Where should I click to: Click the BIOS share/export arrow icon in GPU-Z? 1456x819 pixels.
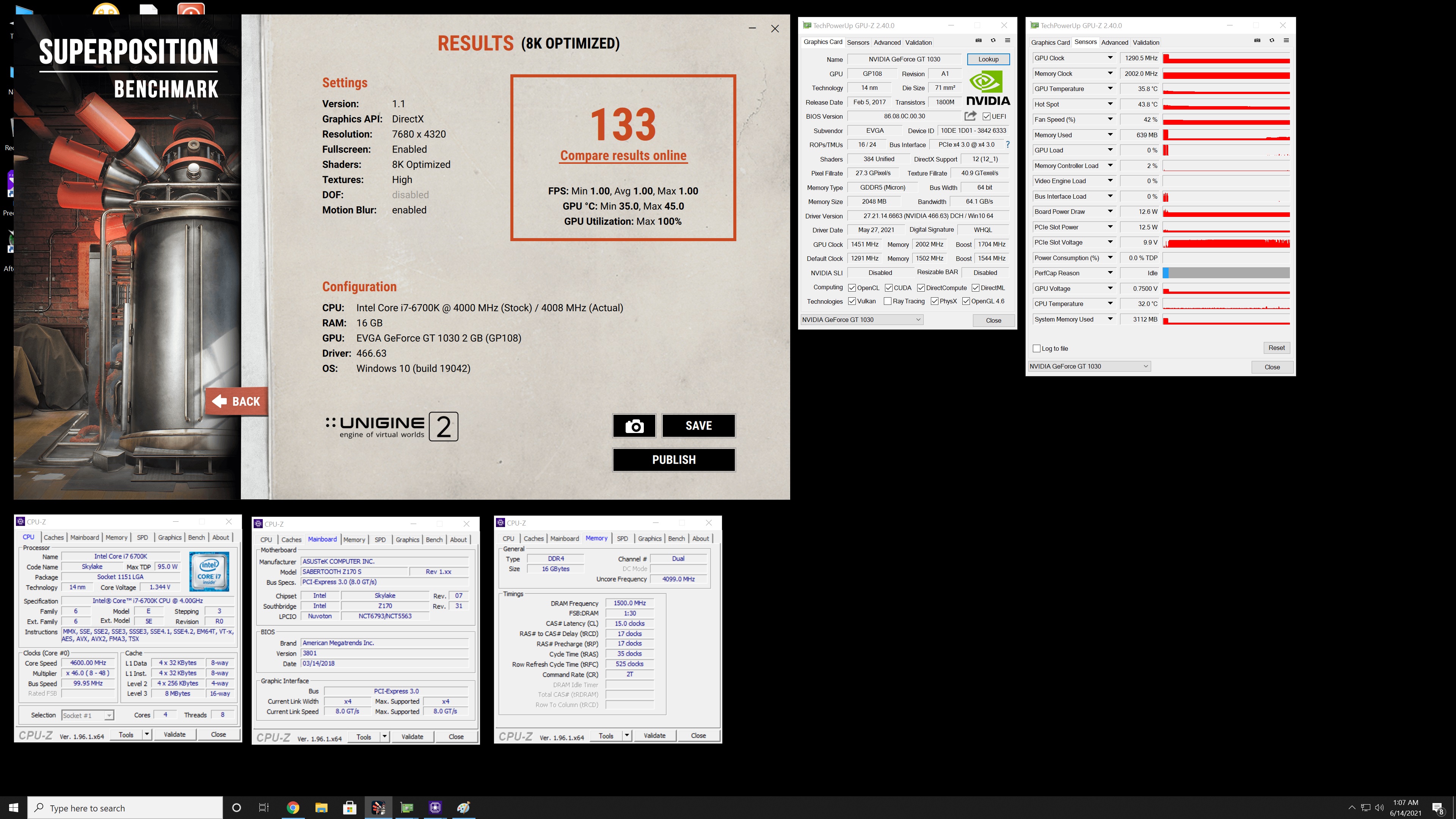971,116
